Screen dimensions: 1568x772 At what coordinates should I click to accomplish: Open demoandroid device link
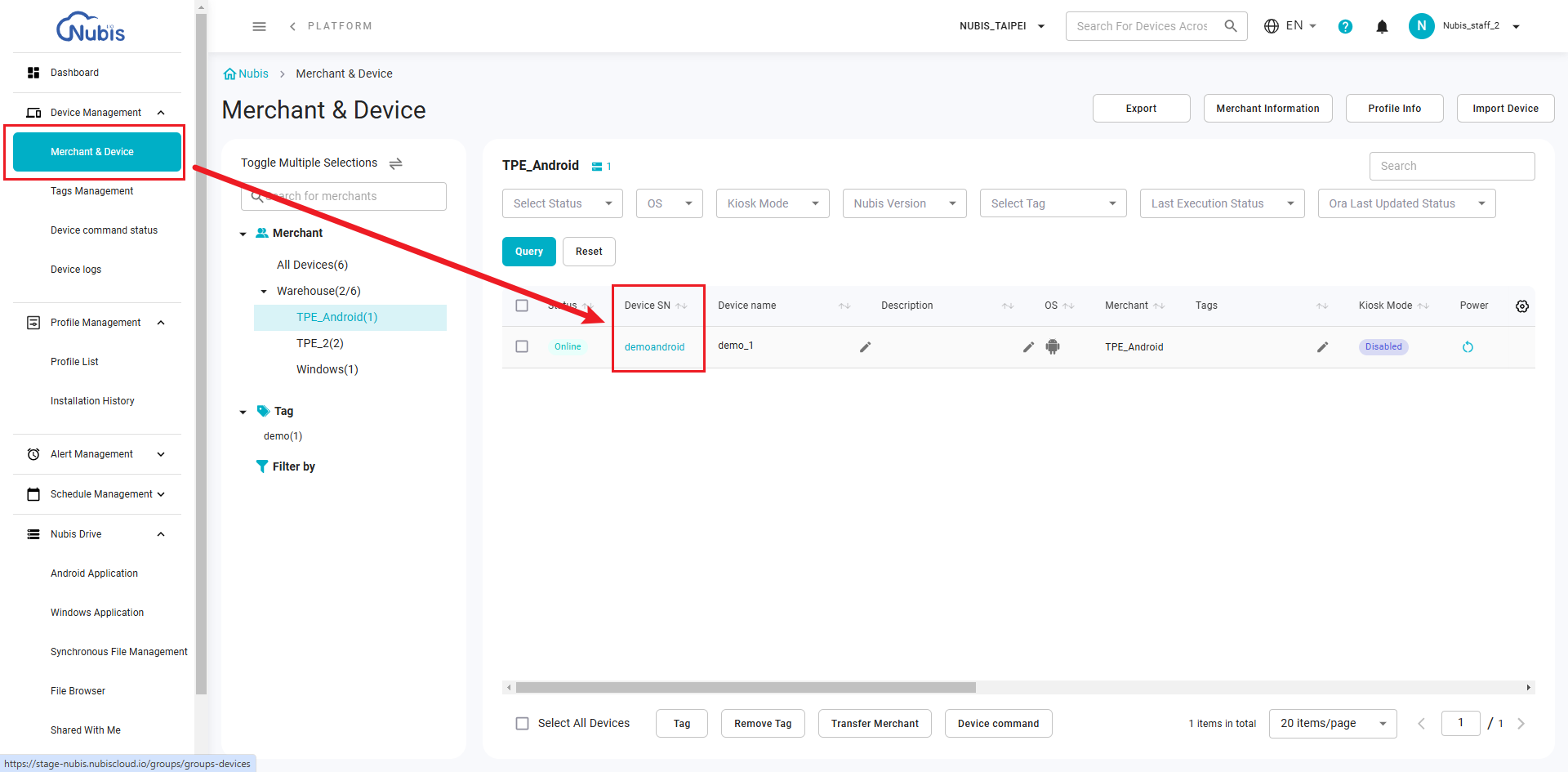pos(654,347)
